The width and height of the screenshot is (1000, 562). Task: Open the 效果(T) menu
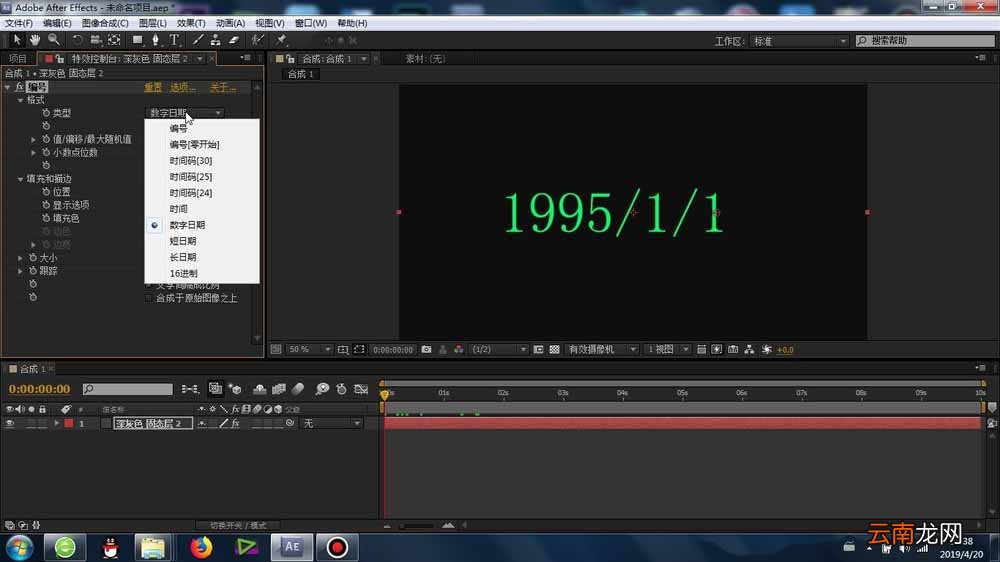coord(191,23)
